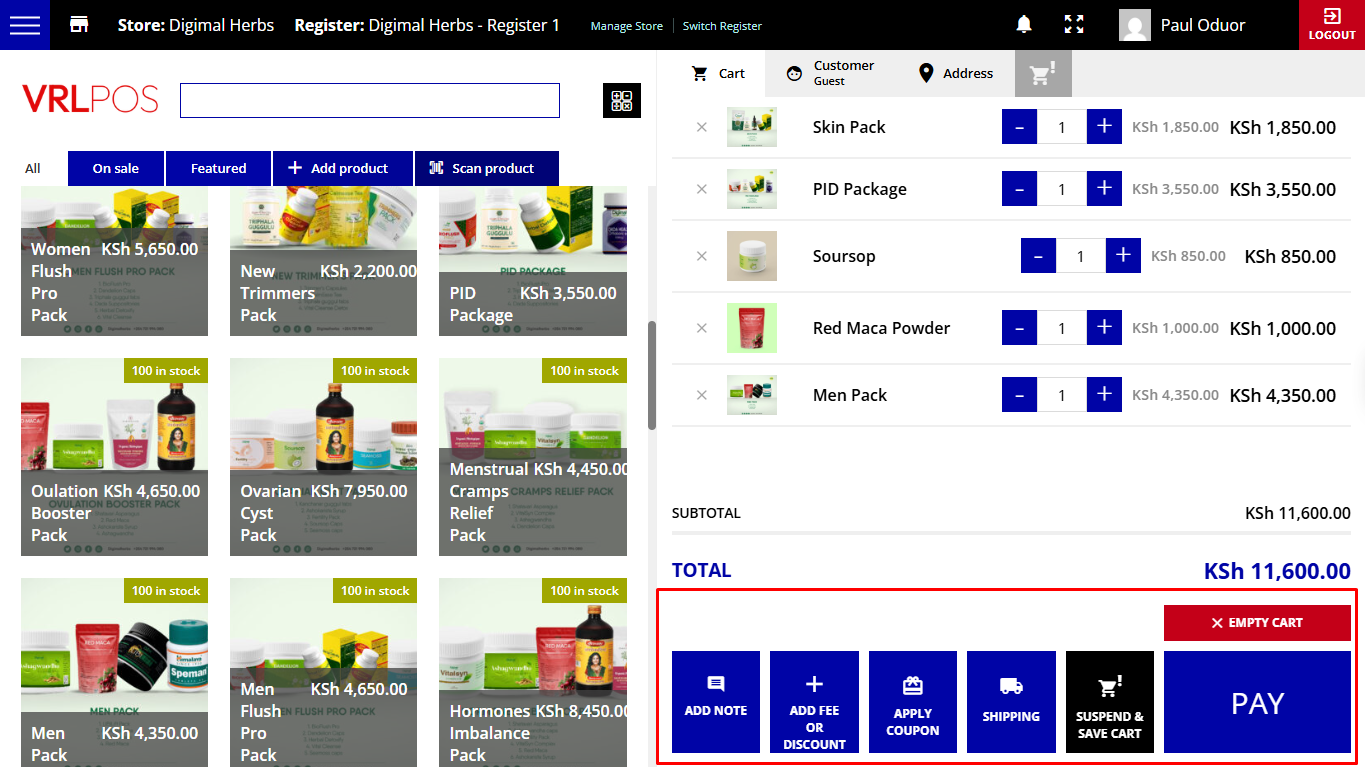Decrease Men Pack quantity
Viewport: 1365px width, 767px height.
click(x=1019, y=395)
